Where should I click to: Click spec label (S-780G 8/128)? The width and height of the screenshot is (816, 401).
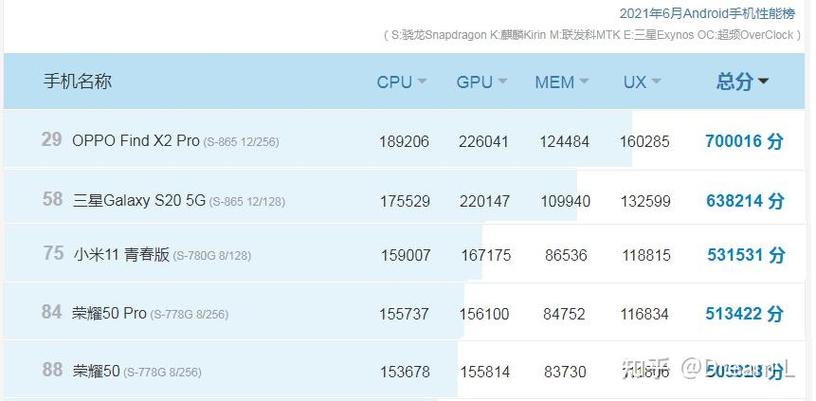pos(212,256)
